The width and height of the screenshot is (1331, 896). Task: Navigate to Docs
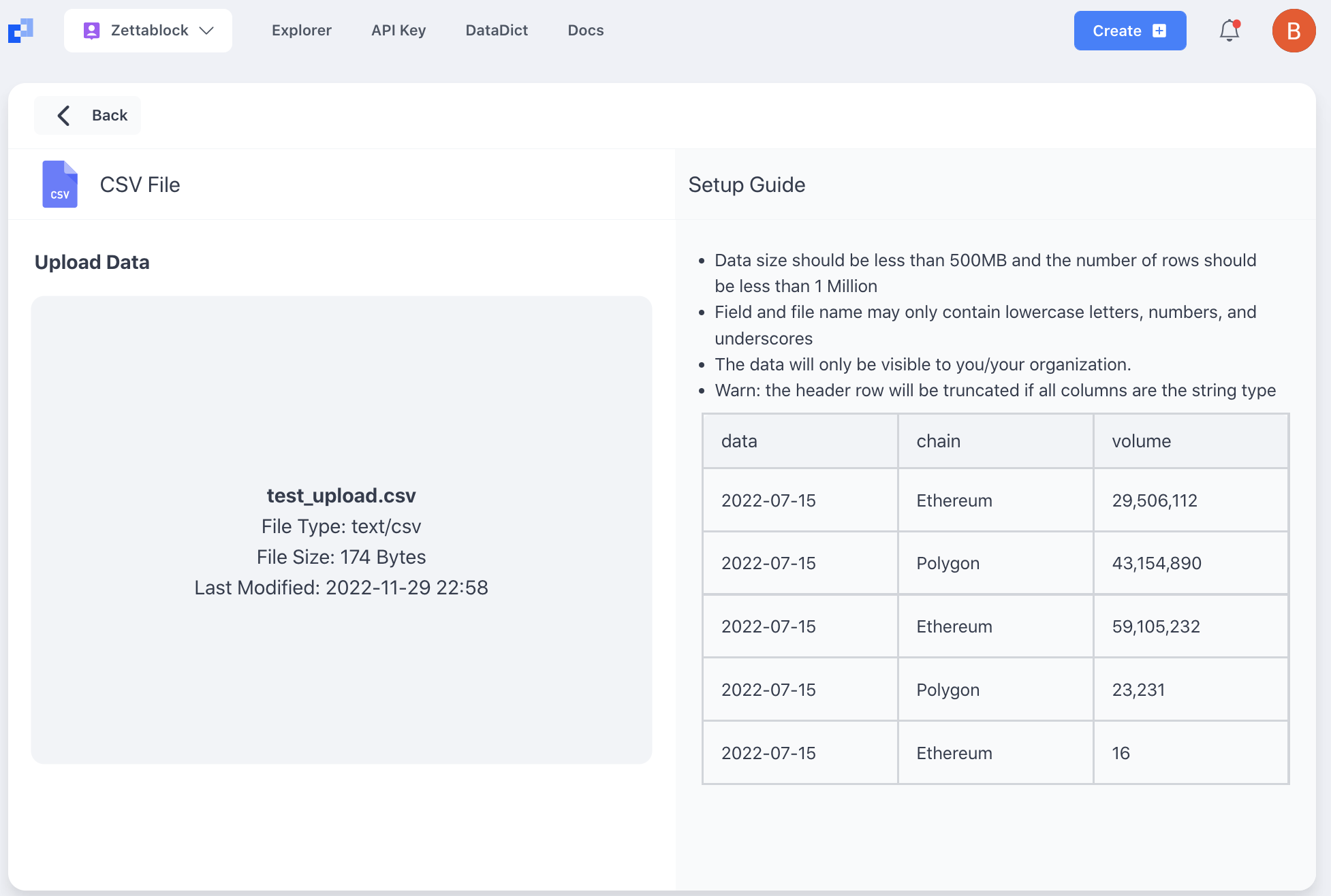click(585, 31)
